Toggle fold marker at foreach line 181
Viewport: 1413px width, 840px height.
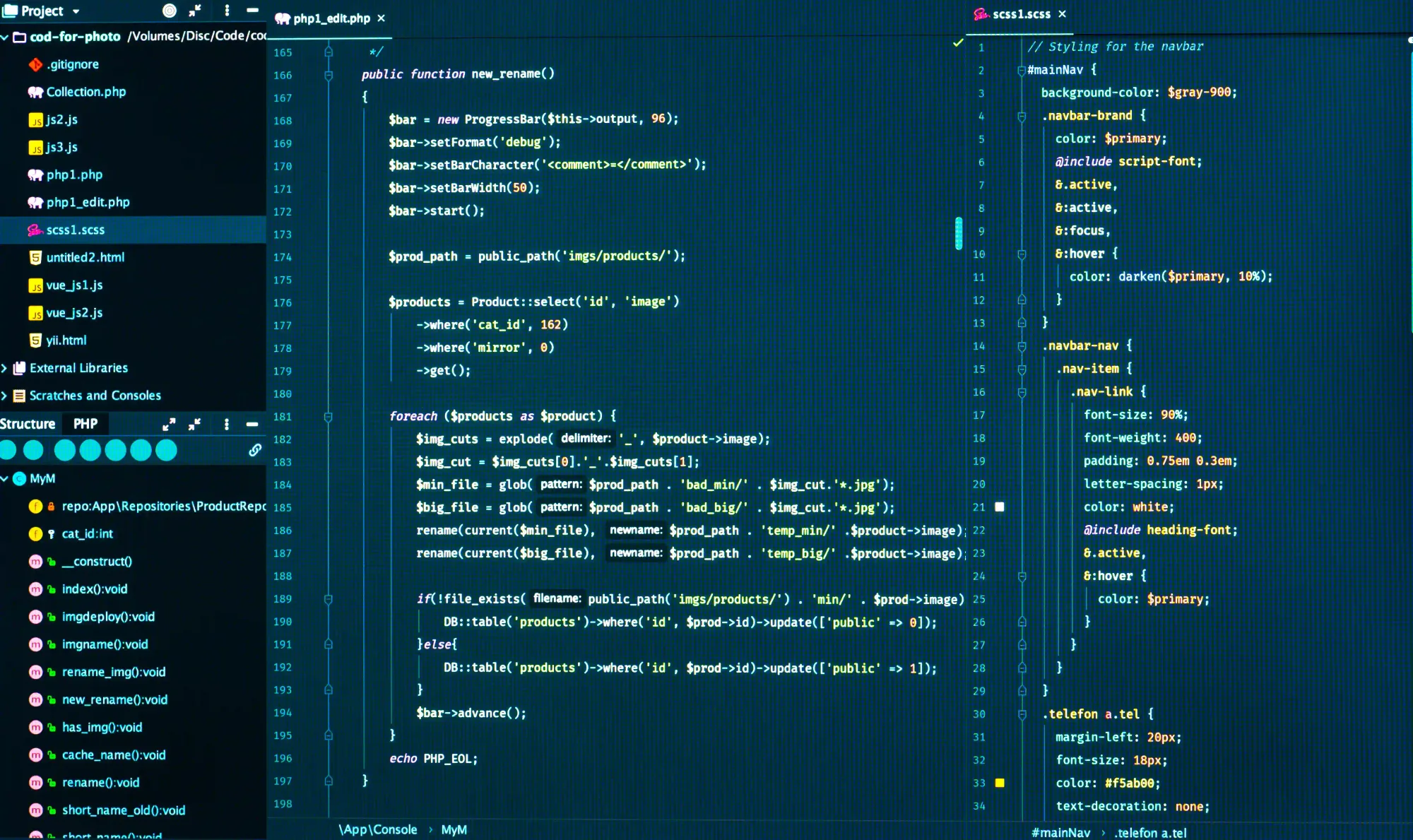click(329, 417)
